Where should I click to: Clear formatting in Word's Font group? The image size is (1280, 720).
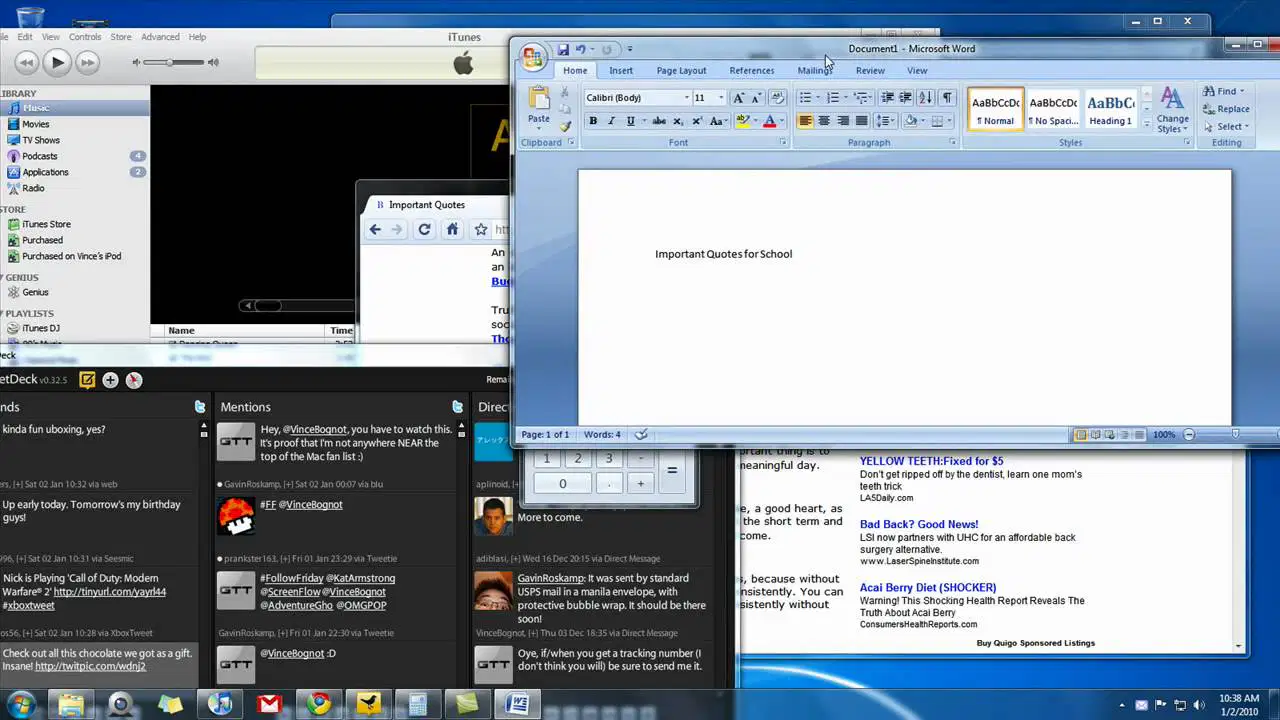point(779,97)
